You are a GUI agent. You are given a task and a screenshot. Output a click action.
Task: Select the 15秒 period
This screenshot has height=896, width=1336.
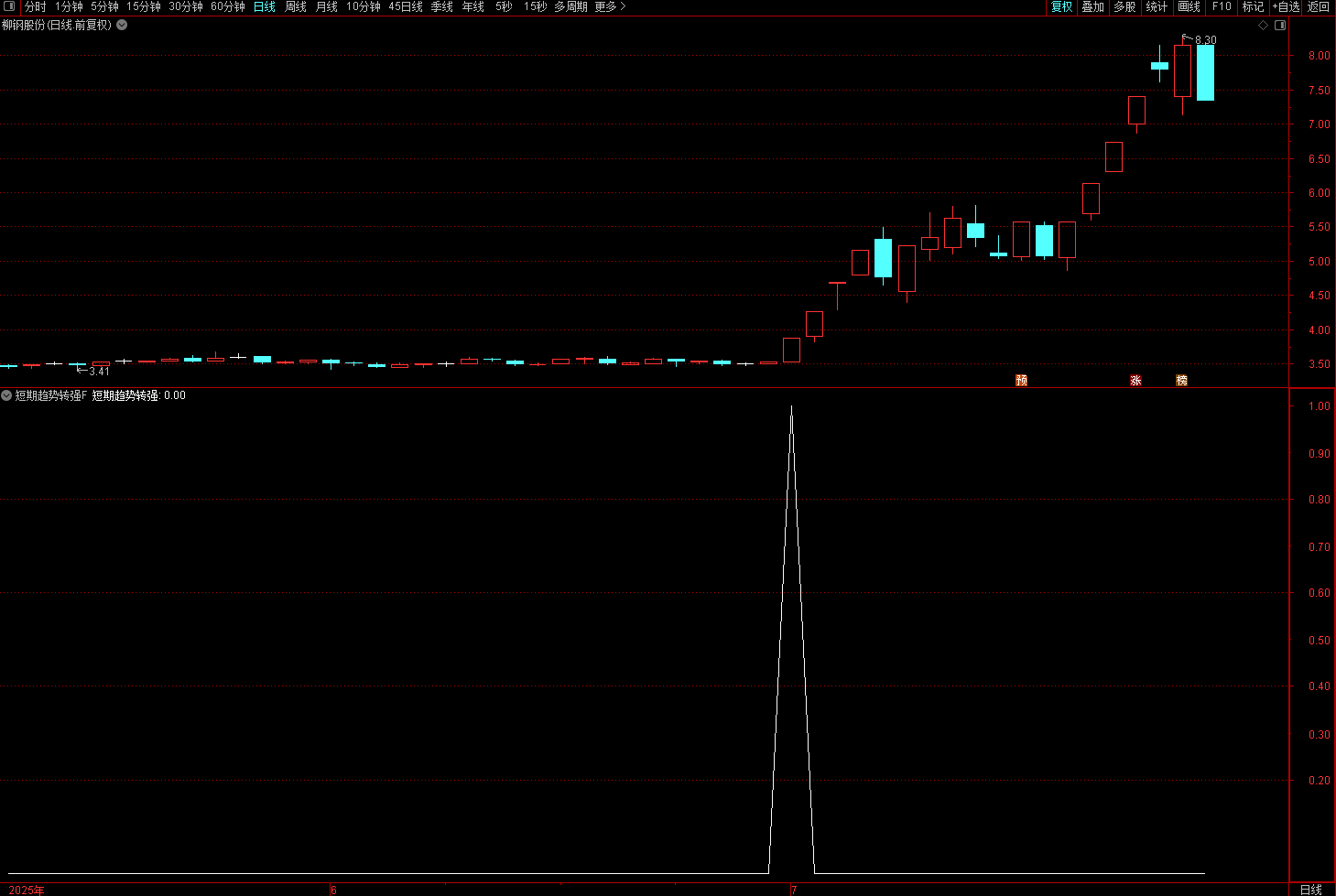[535, 6]
